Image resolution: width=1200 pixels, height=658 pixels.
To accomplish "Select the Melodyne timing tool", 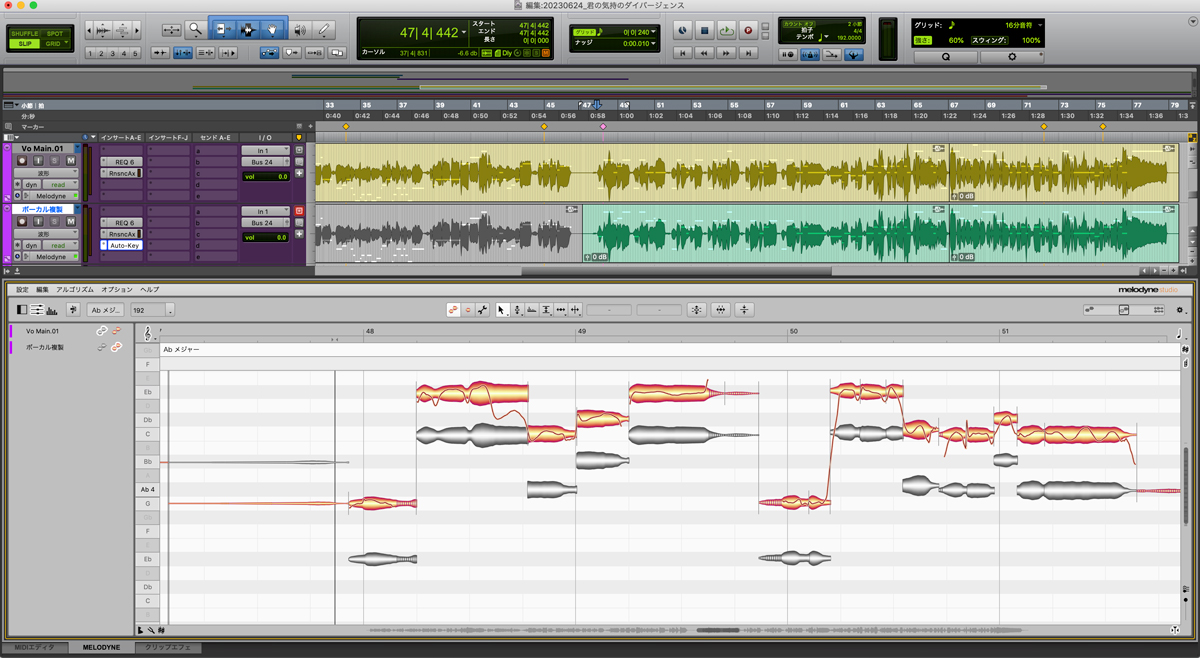I will [x=561, y=310].
